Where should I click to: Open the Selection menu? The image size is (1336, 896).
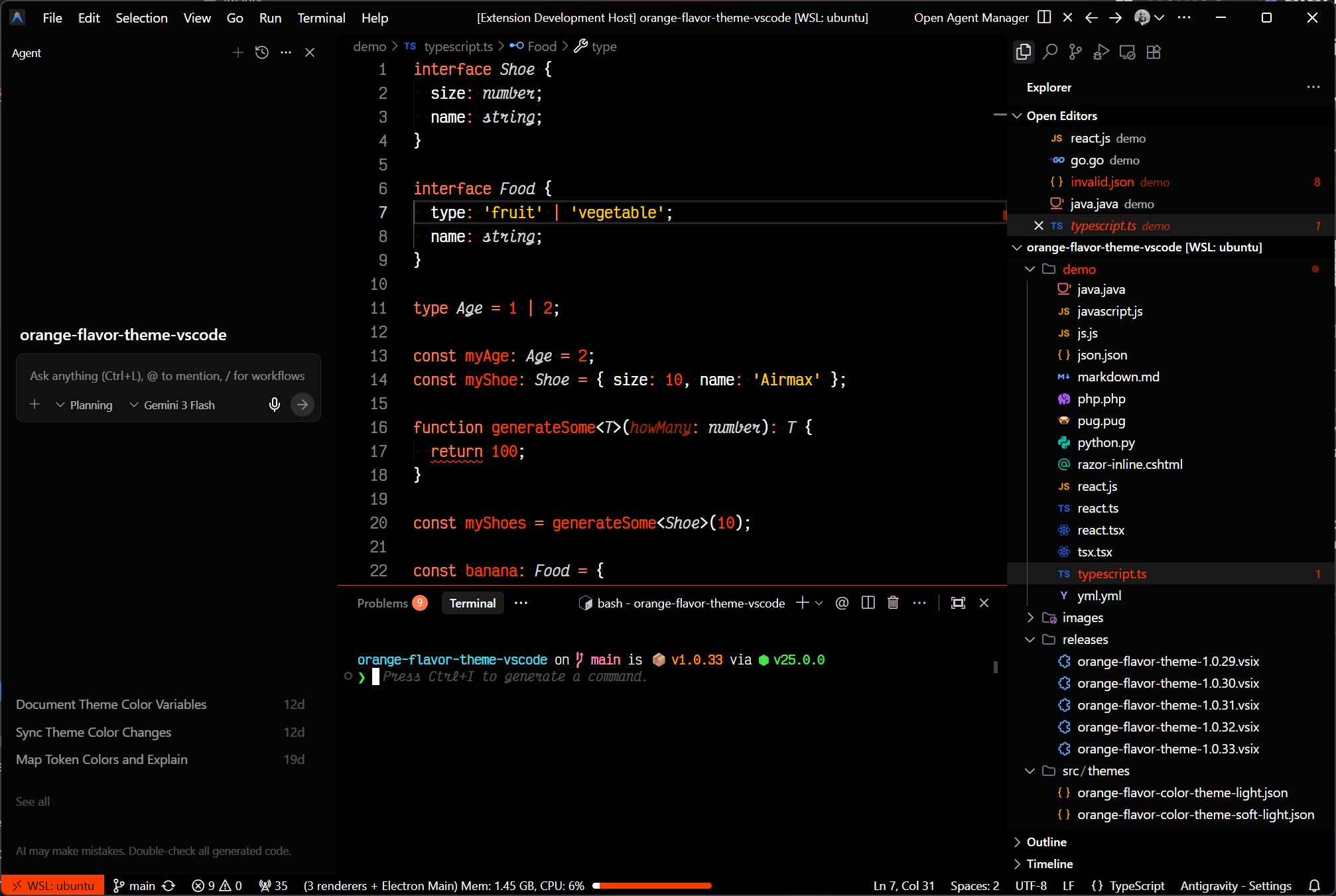coord(141,18)
